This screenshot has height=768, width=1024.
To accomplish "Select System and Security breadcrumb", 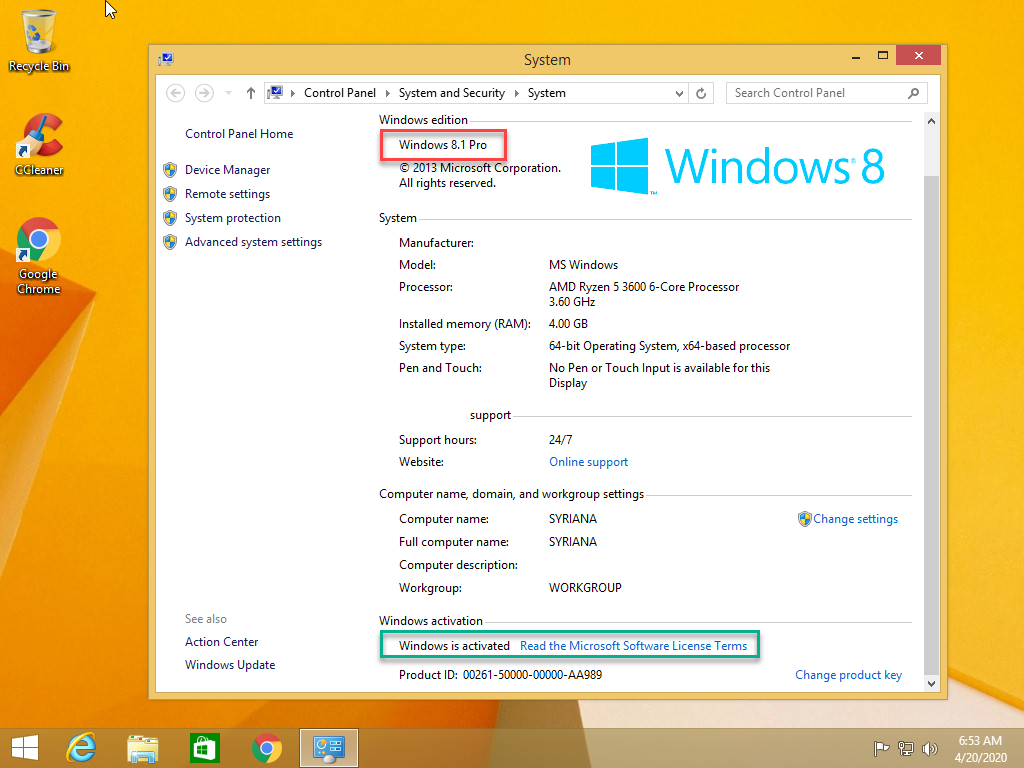I will point(451,93).
